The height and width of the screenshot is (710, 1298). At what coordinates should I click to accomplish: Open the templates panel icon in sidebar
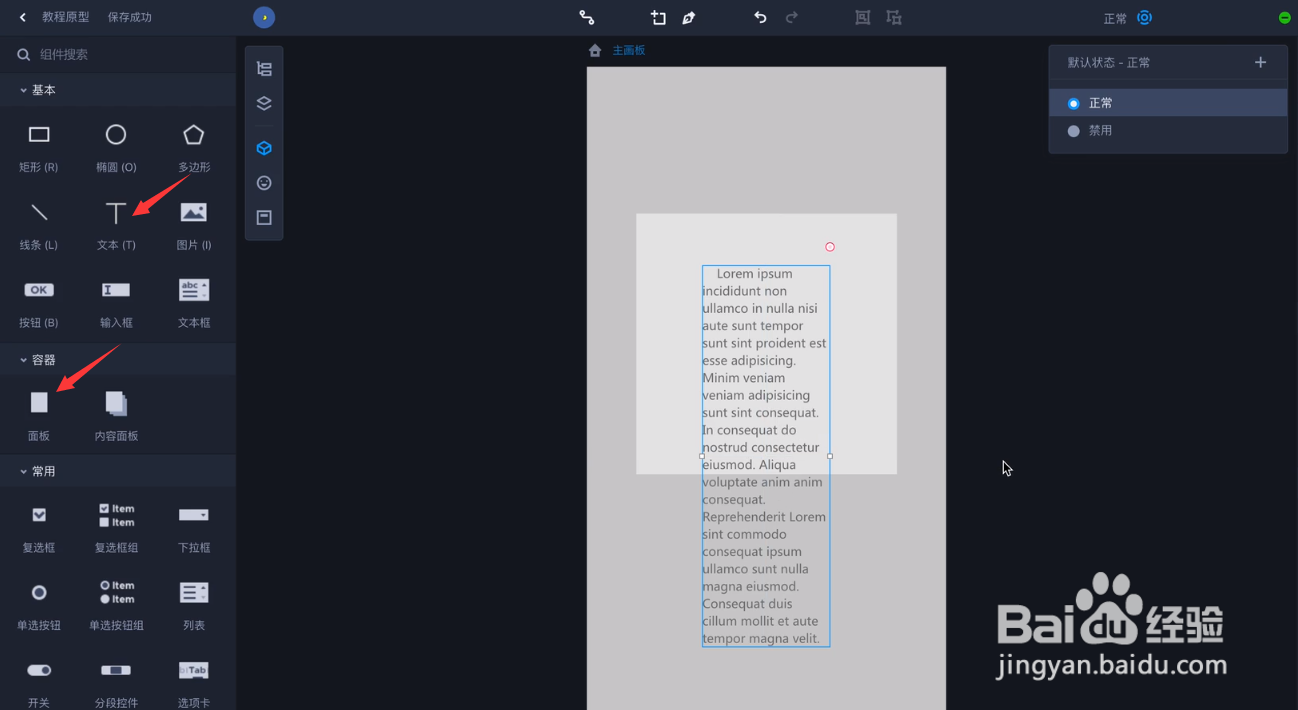pyautogui.click(x=264, y=217)
